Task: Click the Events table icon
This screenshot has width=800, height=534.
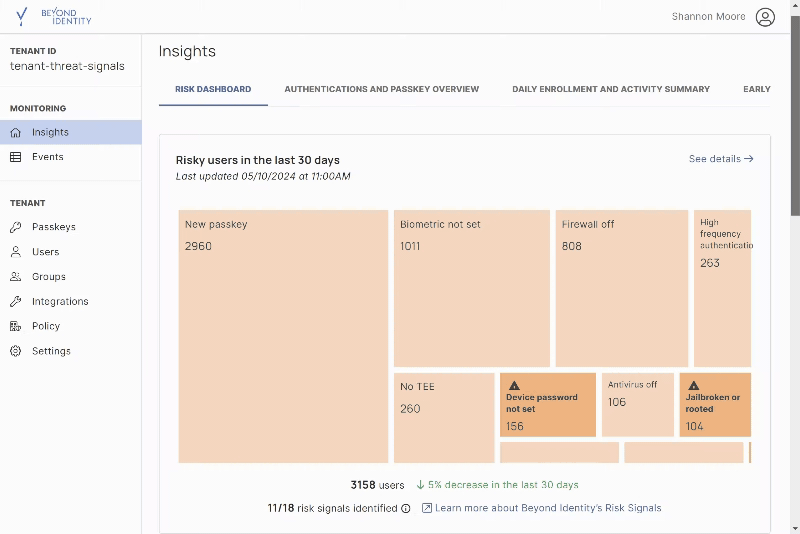Action: [x=16, y=157]
